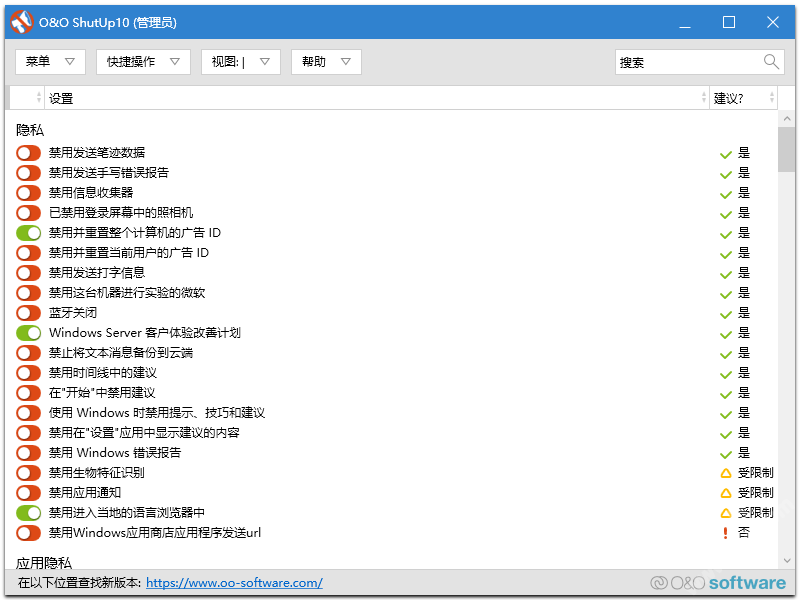The height and width of the screenshot is (600, 800).
Task: Toggle 禁用在"设置"应用中显示建议的内容 switch
Action: 28,433
